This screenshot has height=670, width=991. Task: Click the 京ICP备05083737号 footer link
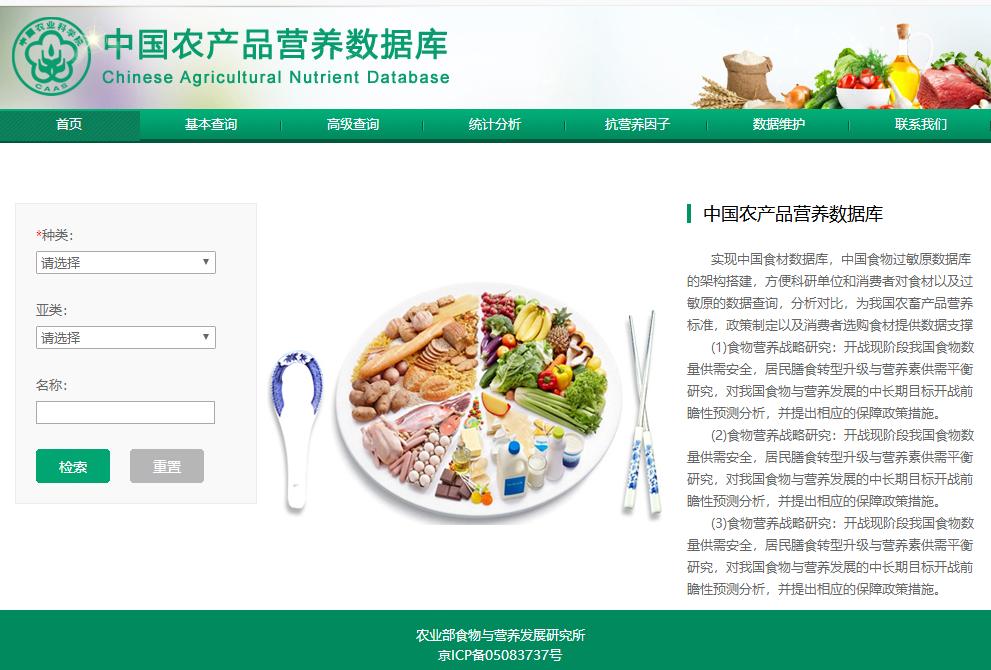click(x=500, y=655)
